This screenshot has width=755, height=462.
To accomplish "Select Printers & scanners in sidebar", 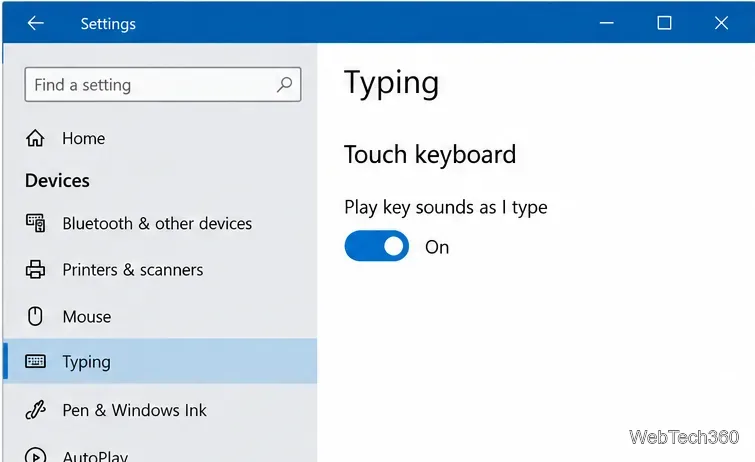I will pyautogui.click(x=160, y=270).
